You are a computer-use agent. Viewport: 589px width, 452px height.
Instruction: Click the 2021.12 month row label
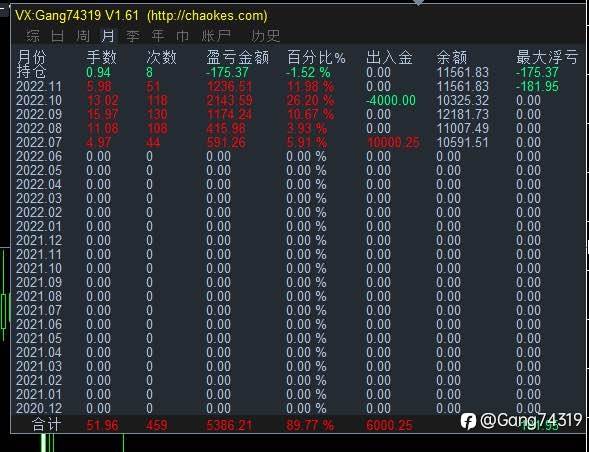(39, 240)
